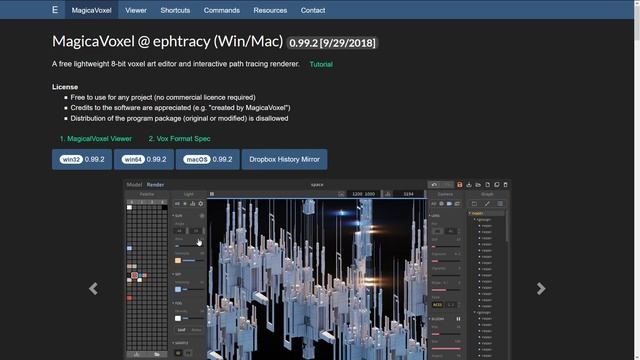Open the Shortcuts nav item
640x360 pixels.
click(x=175, y=10)
